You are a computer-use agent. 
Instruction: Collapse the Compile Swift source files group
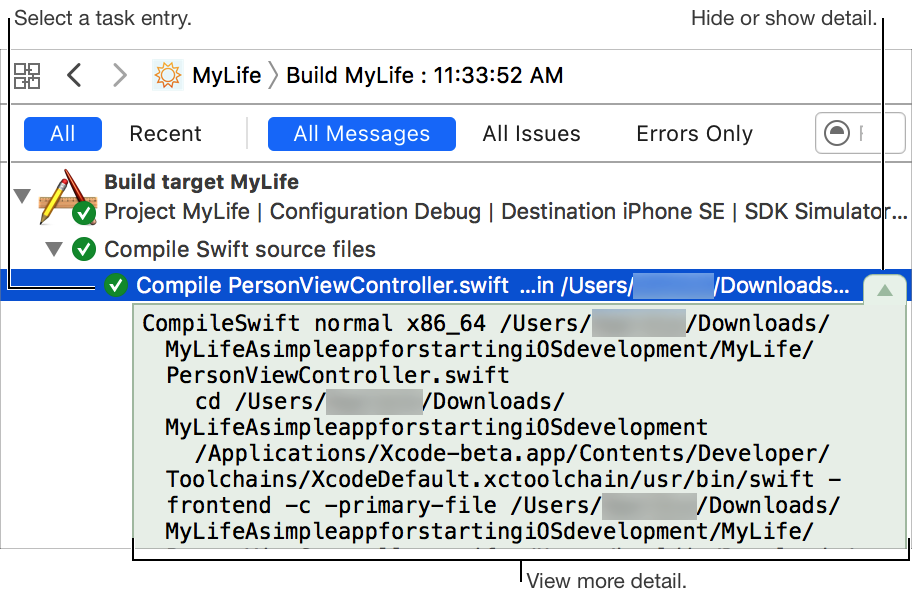(54, 248)
